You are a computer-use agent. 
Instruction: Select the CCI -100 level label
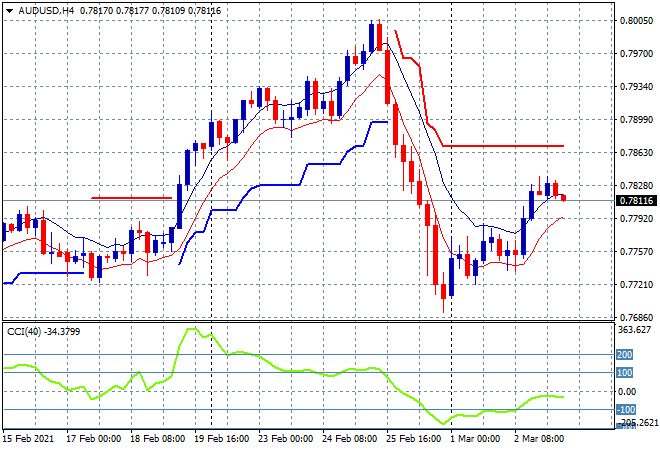(626, 410)
